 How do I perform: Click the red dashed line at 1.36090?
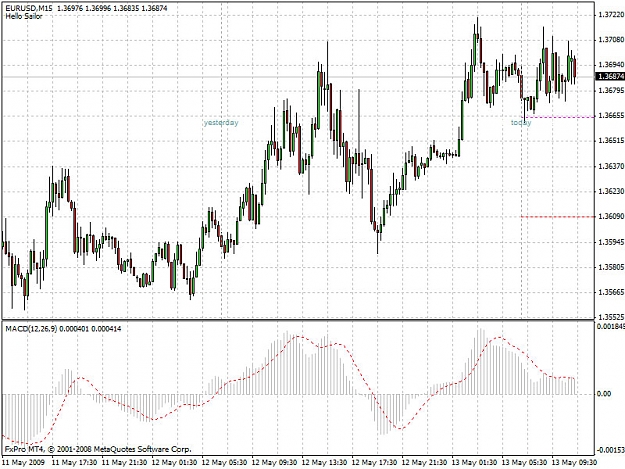click(558, 217)
